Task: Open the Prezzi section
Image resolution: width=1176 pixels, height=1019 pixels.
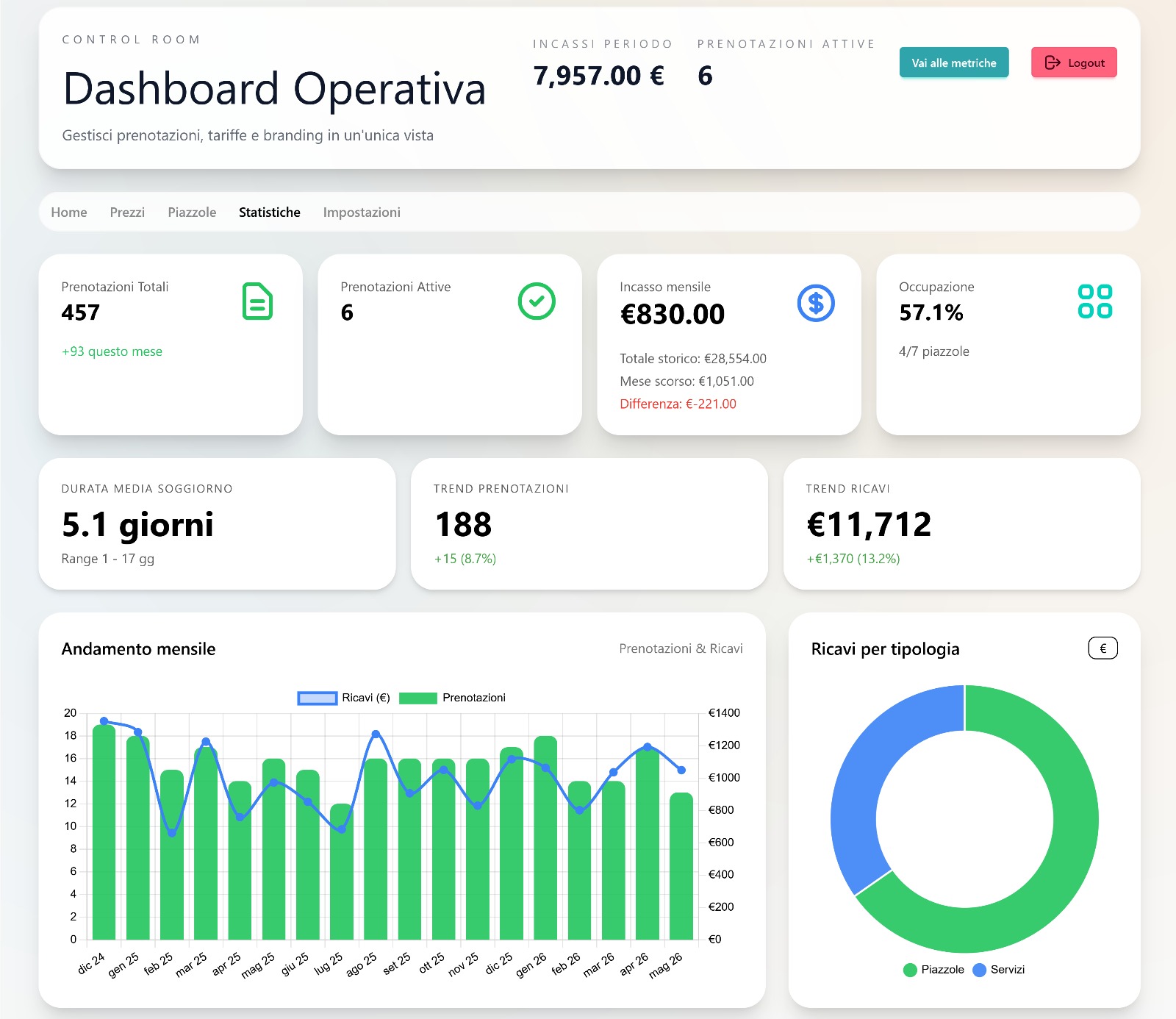Action: pyautogui.click(x=127, y=212)
